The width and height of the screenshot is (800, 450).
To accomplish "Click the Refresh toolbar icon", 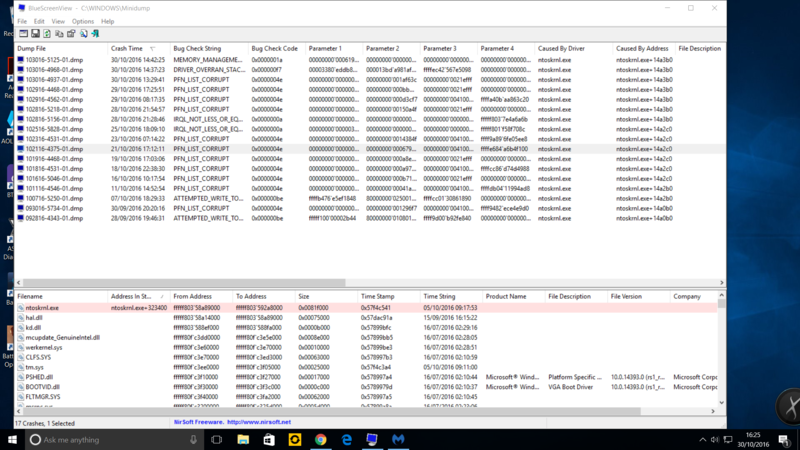I will (x=47, y=34).
